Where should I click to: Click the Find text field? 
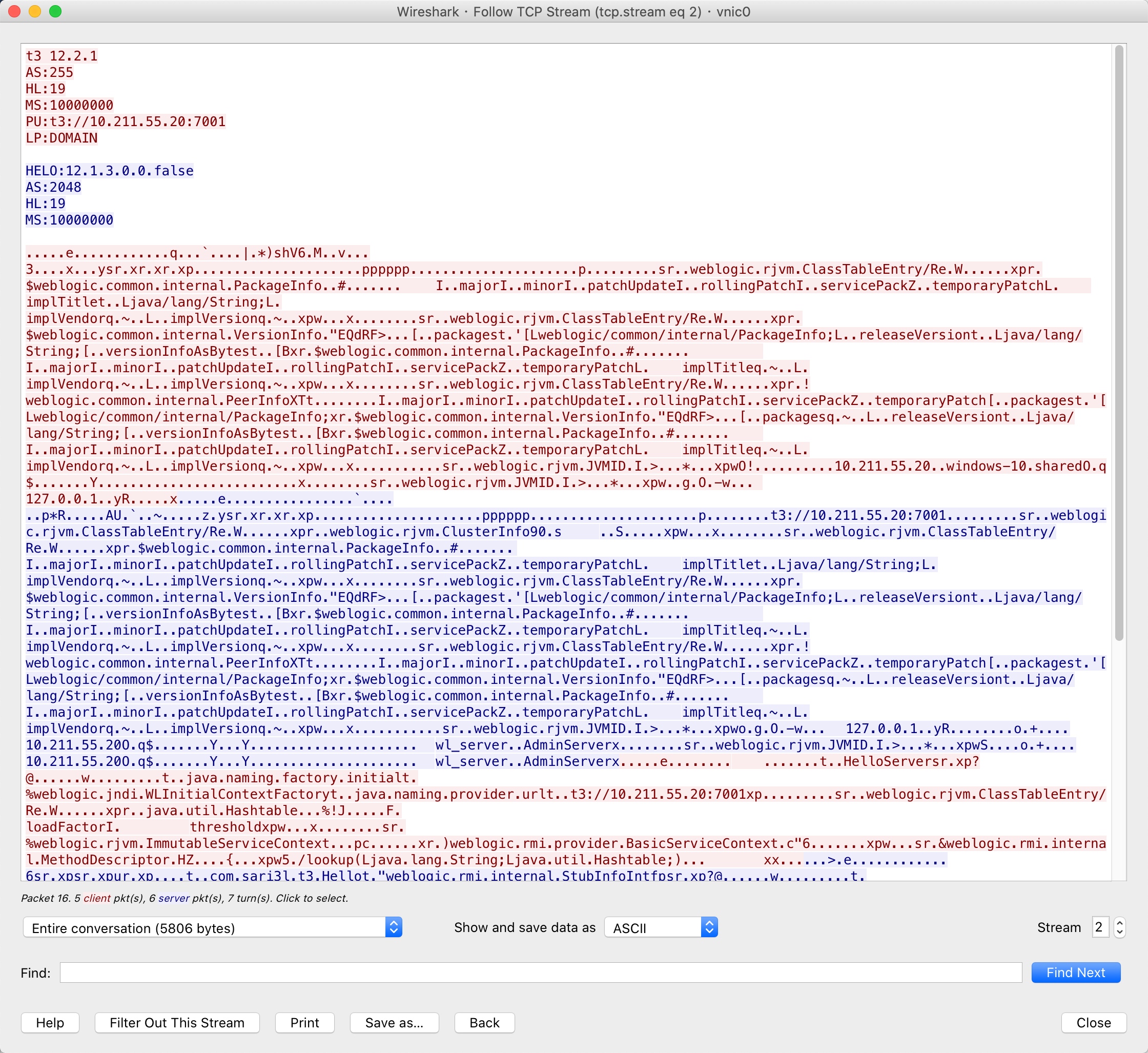coord(541,973)
